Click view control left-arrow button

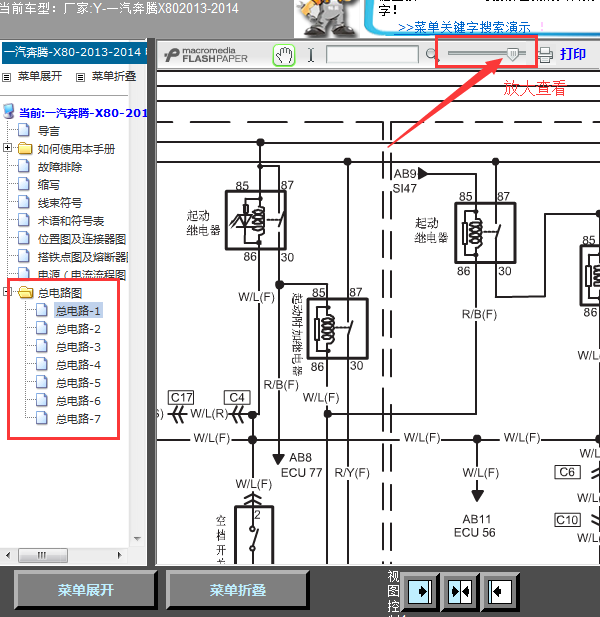[x=500, y=591]
